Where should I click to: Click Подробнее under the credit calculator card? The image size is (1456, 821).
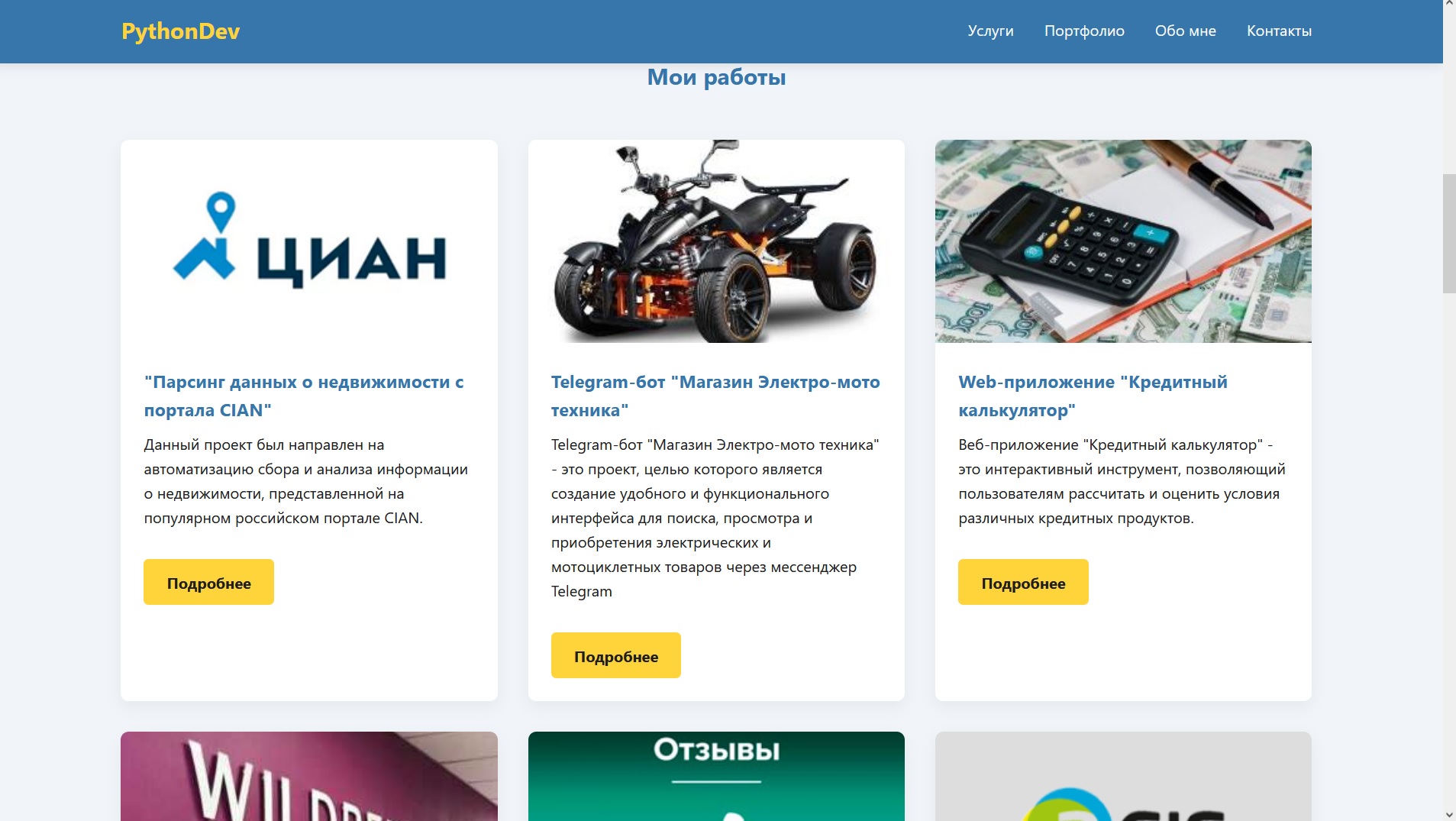[1023, 583]
